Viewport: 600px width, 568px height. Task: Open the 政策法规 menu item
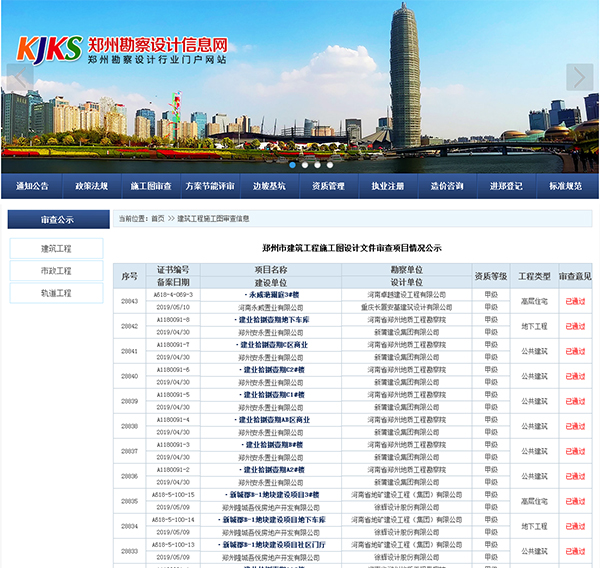click(x=92, y=186)
